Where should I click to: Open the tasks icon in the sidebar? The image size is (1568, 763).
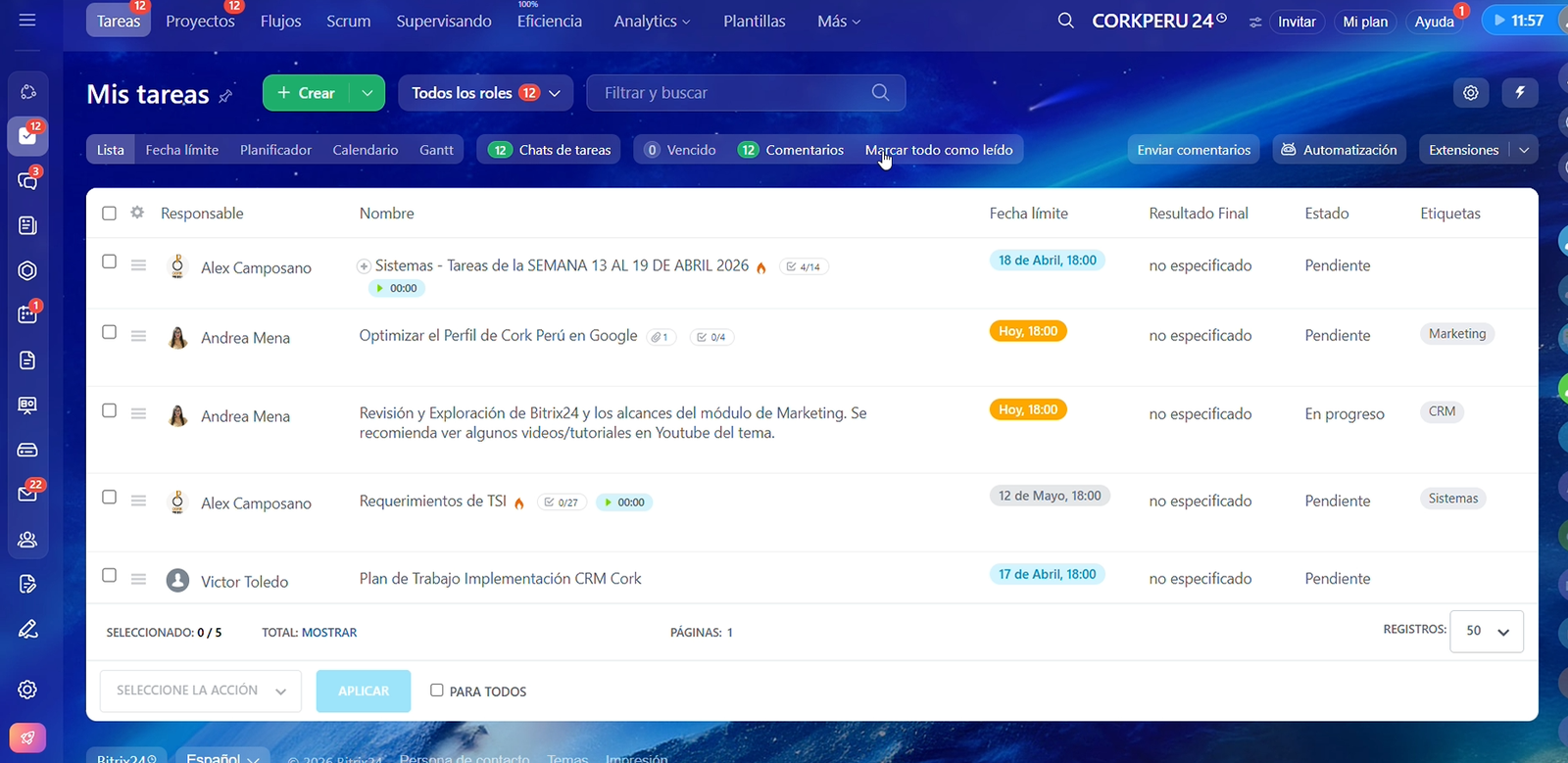(27, 136)
